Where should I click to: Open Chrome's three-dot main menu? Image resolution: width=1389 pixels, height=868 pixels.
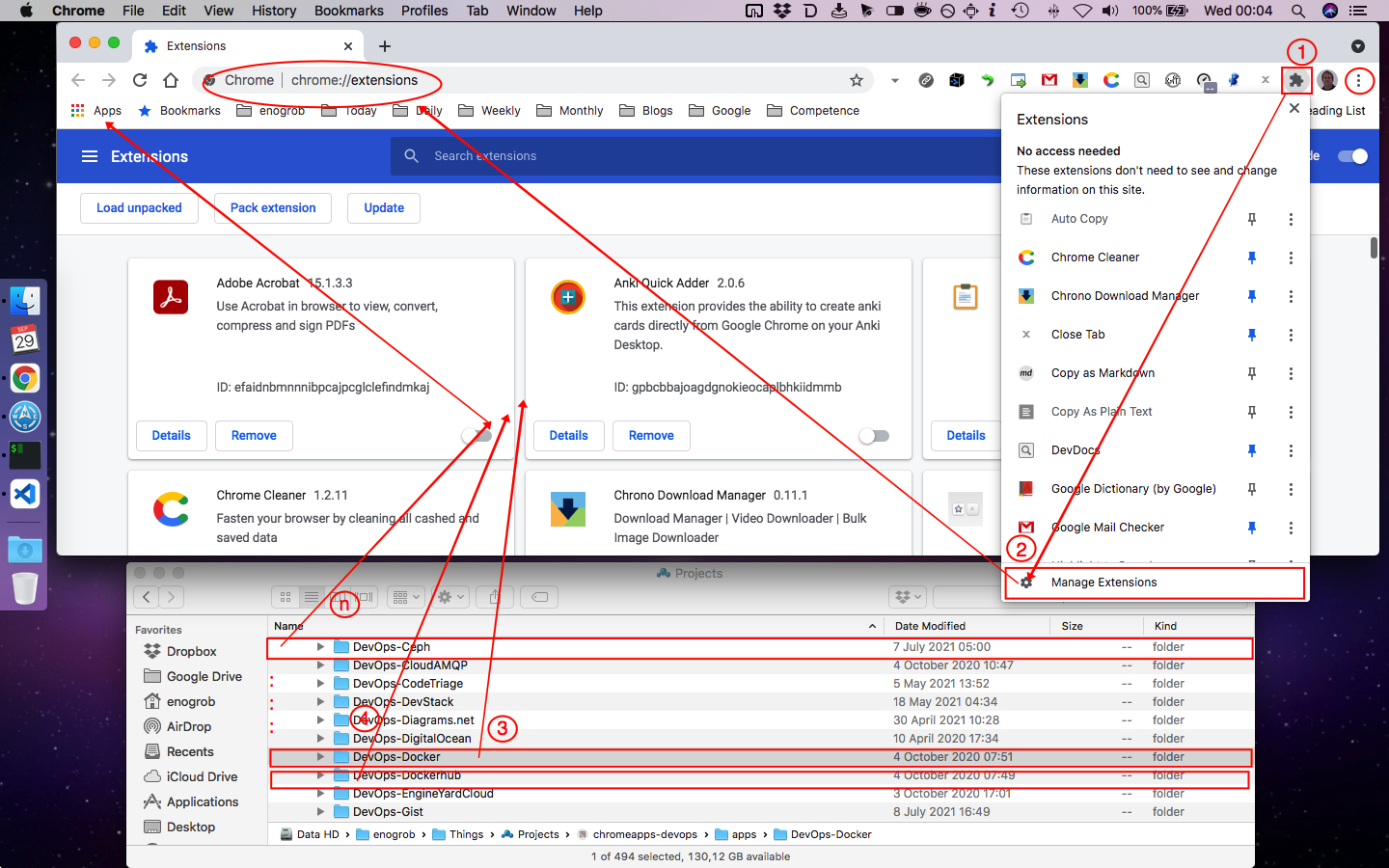[x=1358, y=80]
